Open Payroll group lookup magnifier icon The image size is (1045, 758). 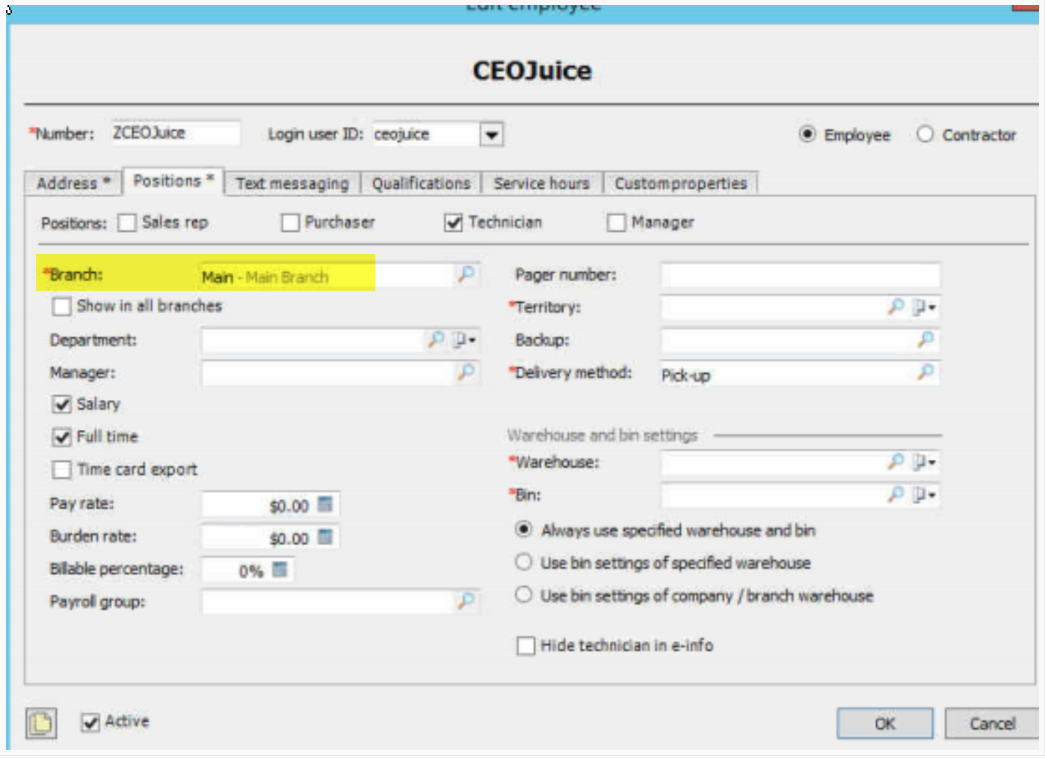(x=466, y=601)
